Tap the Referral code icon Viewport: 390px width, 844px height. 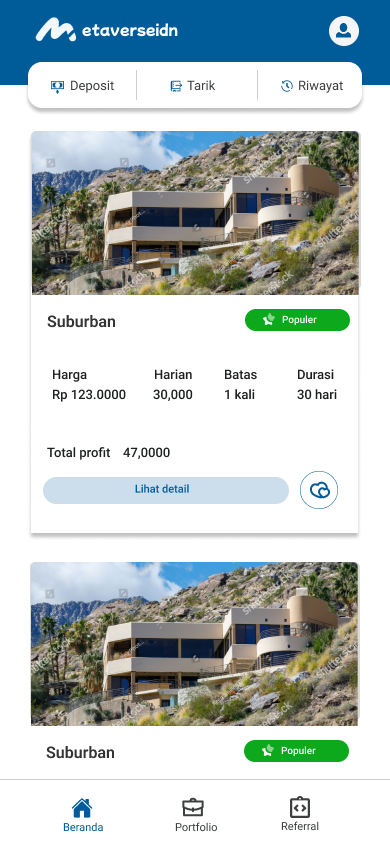(x=300, y=807)
